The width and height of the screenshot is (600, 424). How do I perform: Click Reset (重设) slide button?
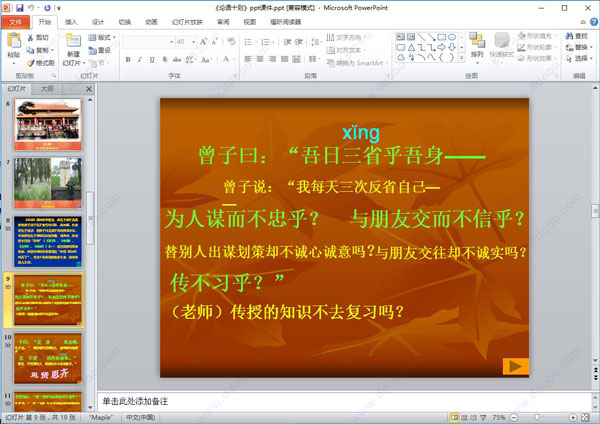pyautogui.click(x=99, y=50)
